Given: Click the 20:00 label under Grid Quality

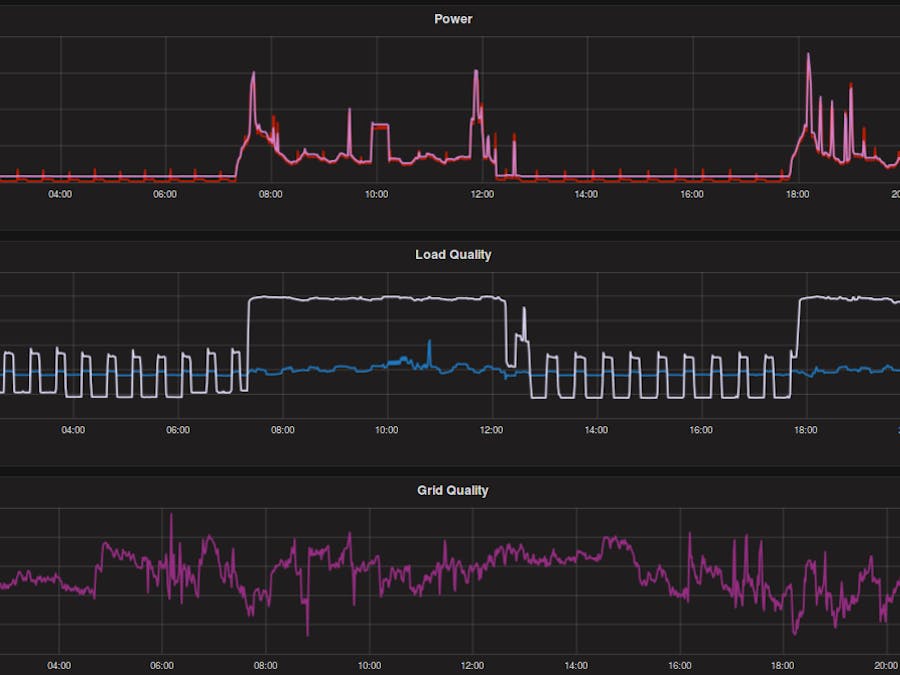Looking at the screenshot, I should pos(888,664).
